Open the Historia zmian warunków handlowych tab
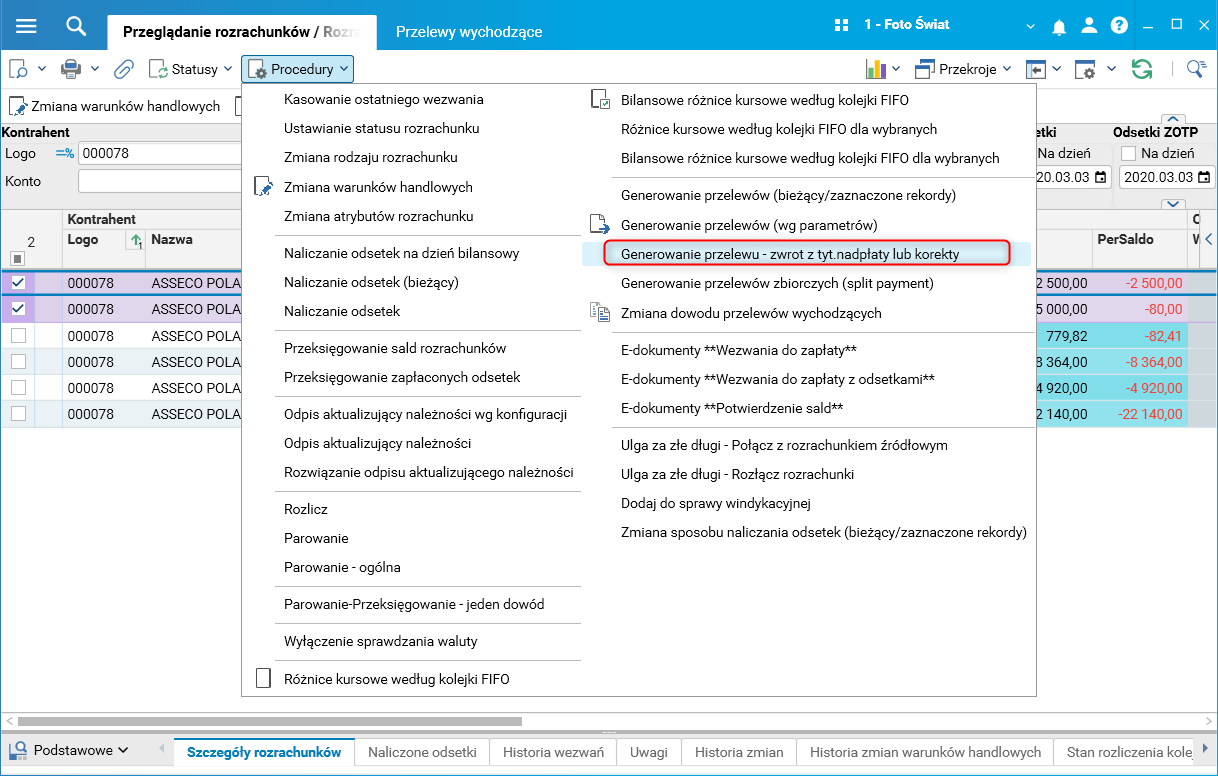Image resolution: width=1218 pixels, height=776 pixels. tap(925, 752)
